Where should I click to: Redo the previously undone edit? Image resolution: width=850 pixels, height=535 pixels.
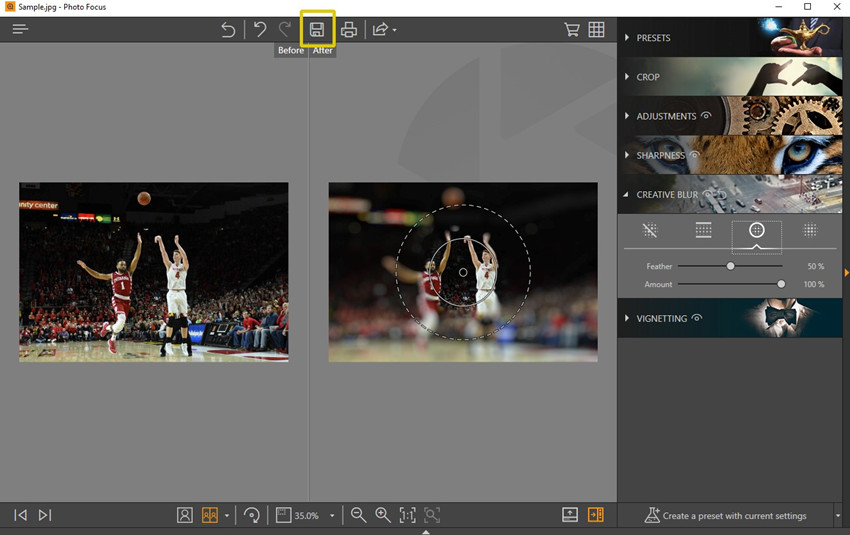pos(285,29)
